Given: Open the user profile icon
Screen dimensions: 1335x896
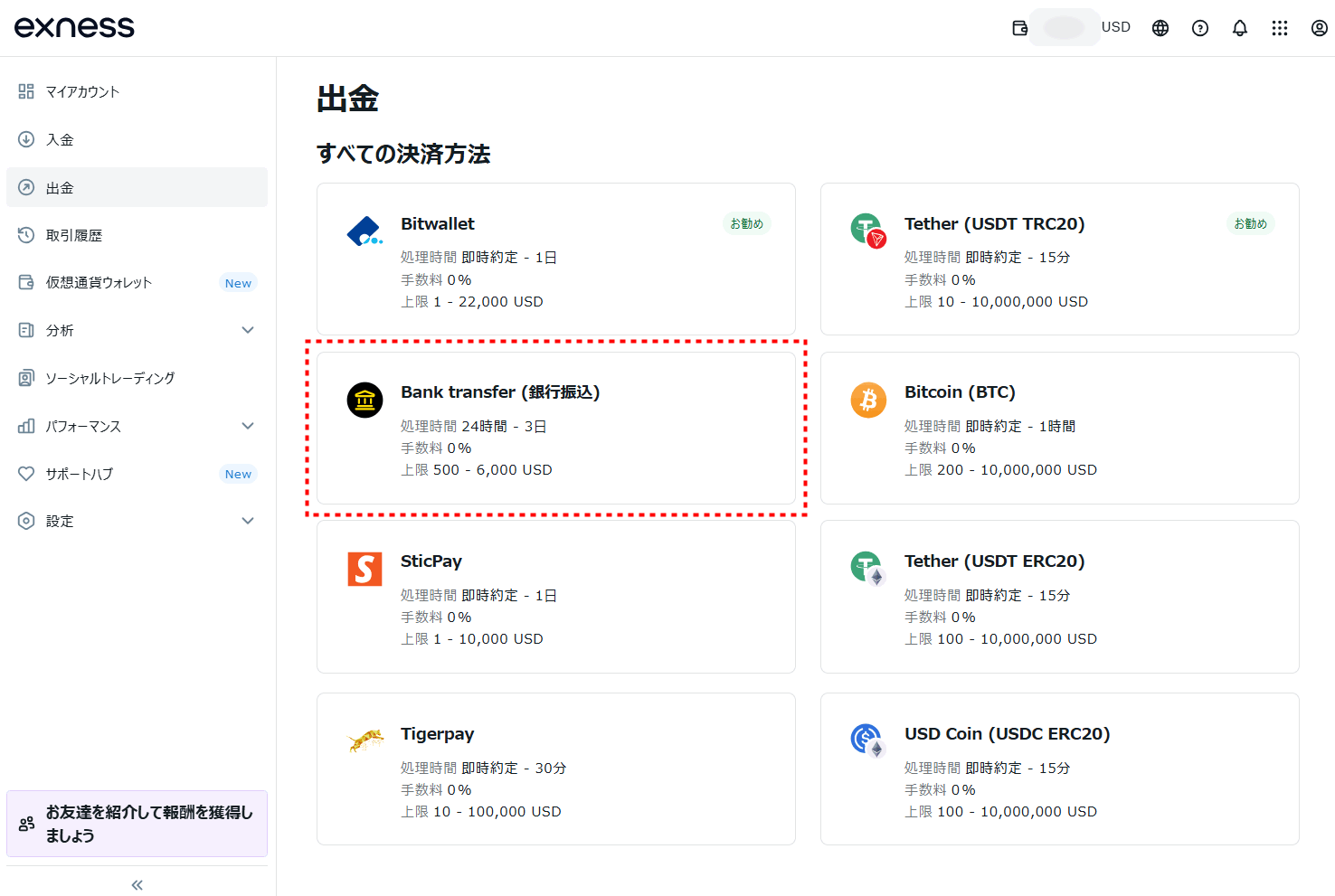Looking at the screenshot, I should (1320, 28).
